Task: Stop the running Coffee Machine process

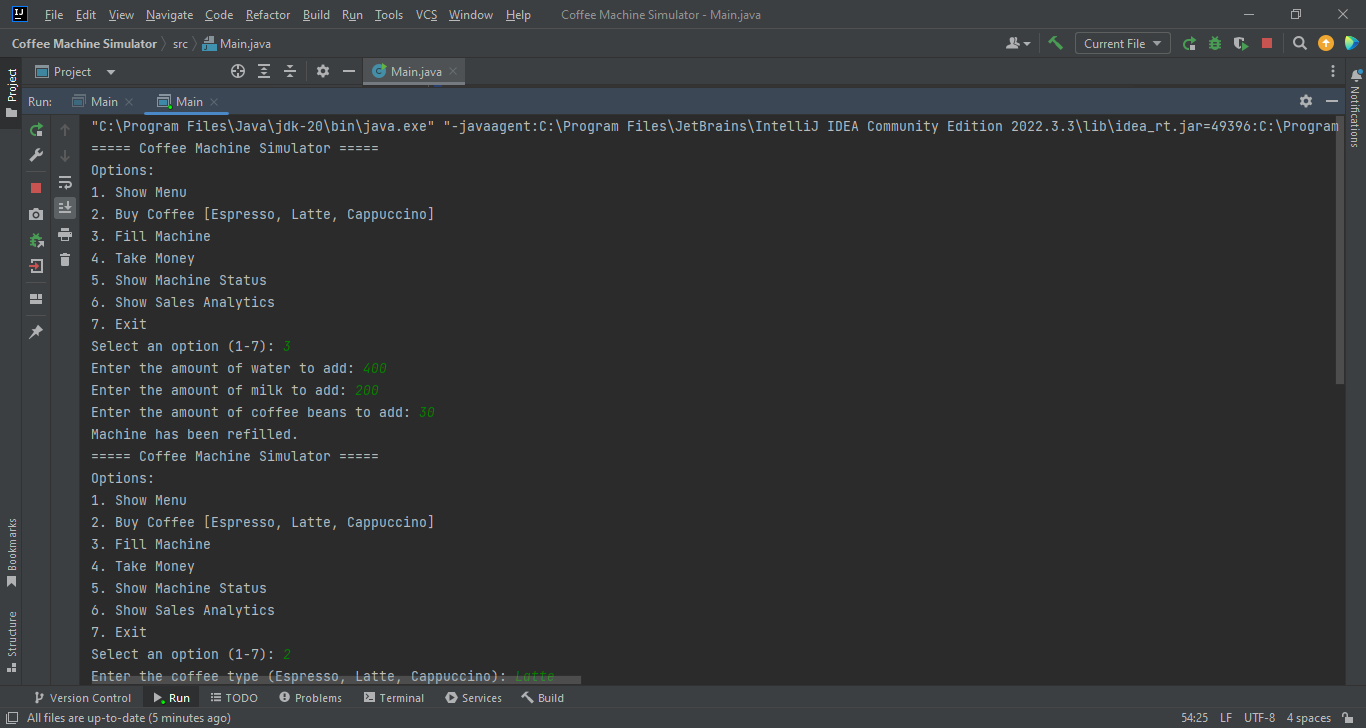Action: point(35,187)
